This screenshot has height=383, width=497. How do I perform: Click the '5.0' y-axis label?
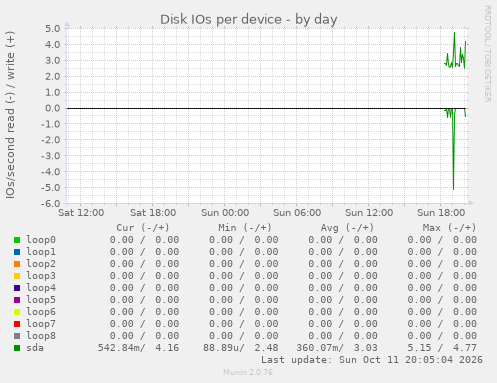pyautogui.click(x=53, y=29)
